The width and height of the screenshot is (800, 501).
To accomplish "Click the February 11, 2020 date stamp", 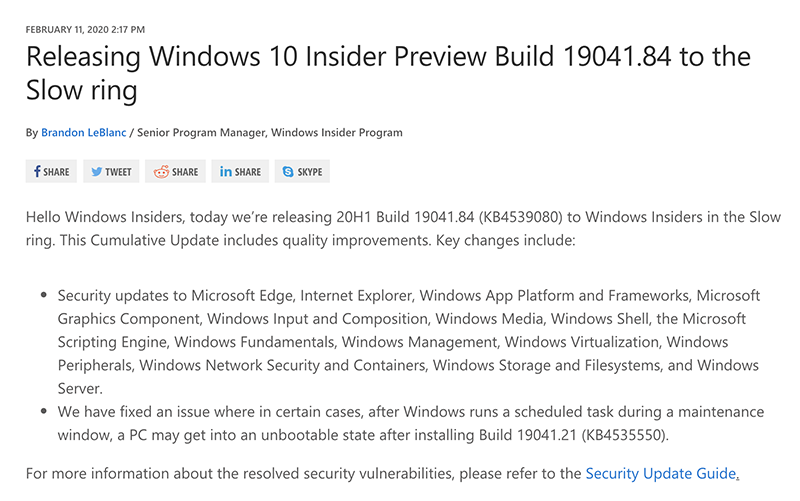I will pos(87,28).
